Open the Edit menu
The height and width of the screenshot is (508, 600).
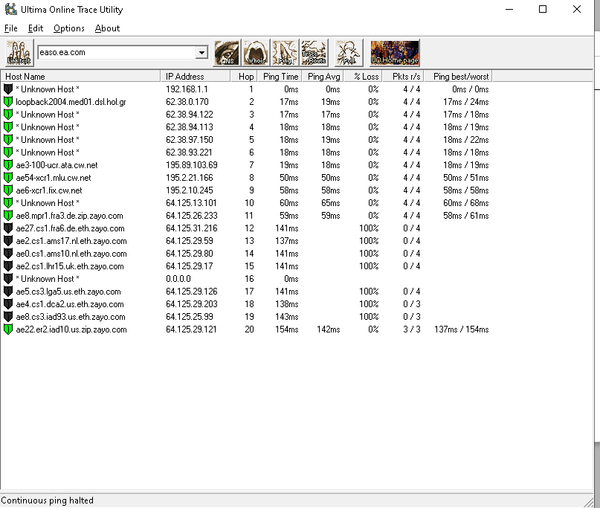36,28
